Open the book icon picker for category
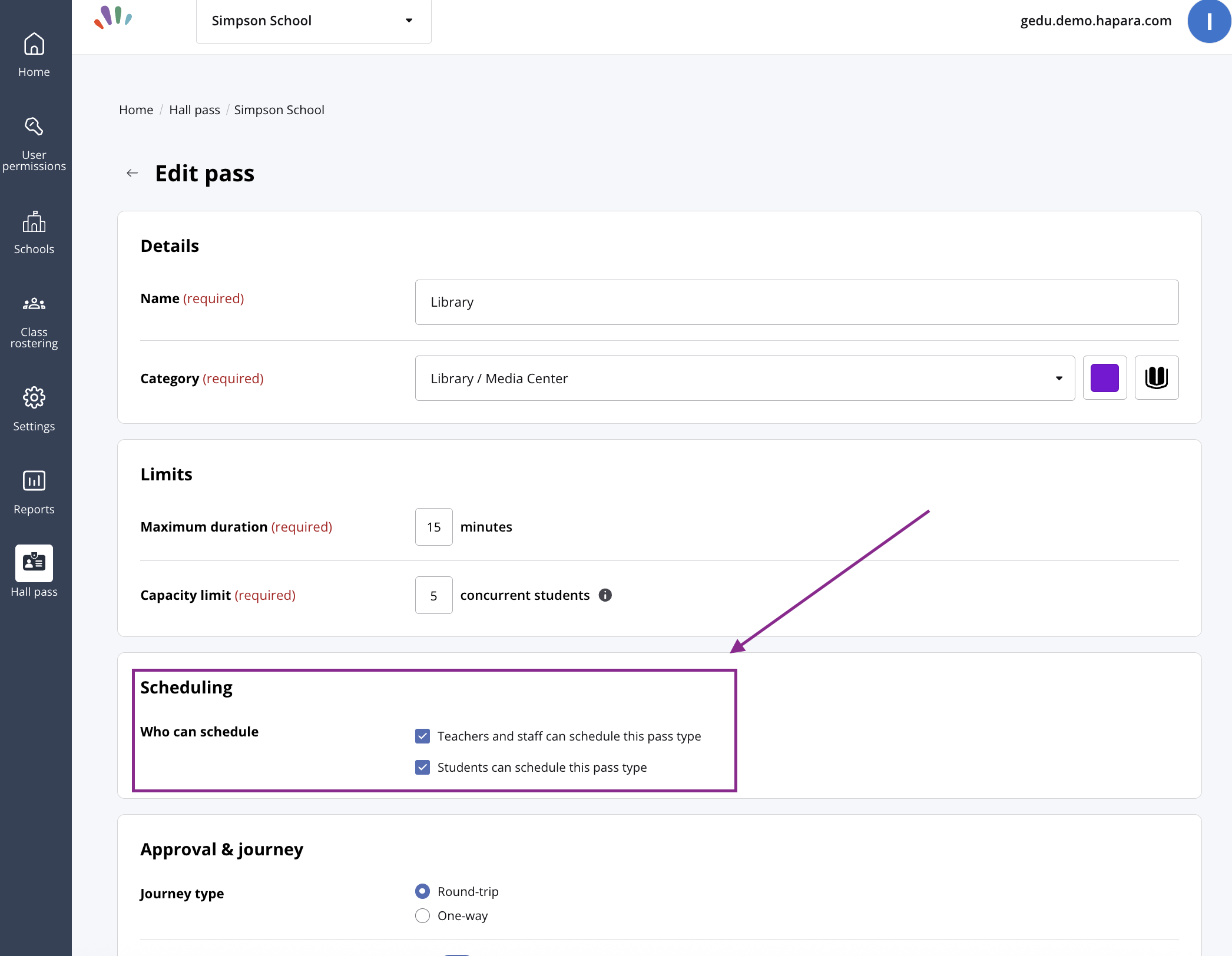Viewport: 1232px width, 956px height. pyautogui.click(x=1156, y=378)
